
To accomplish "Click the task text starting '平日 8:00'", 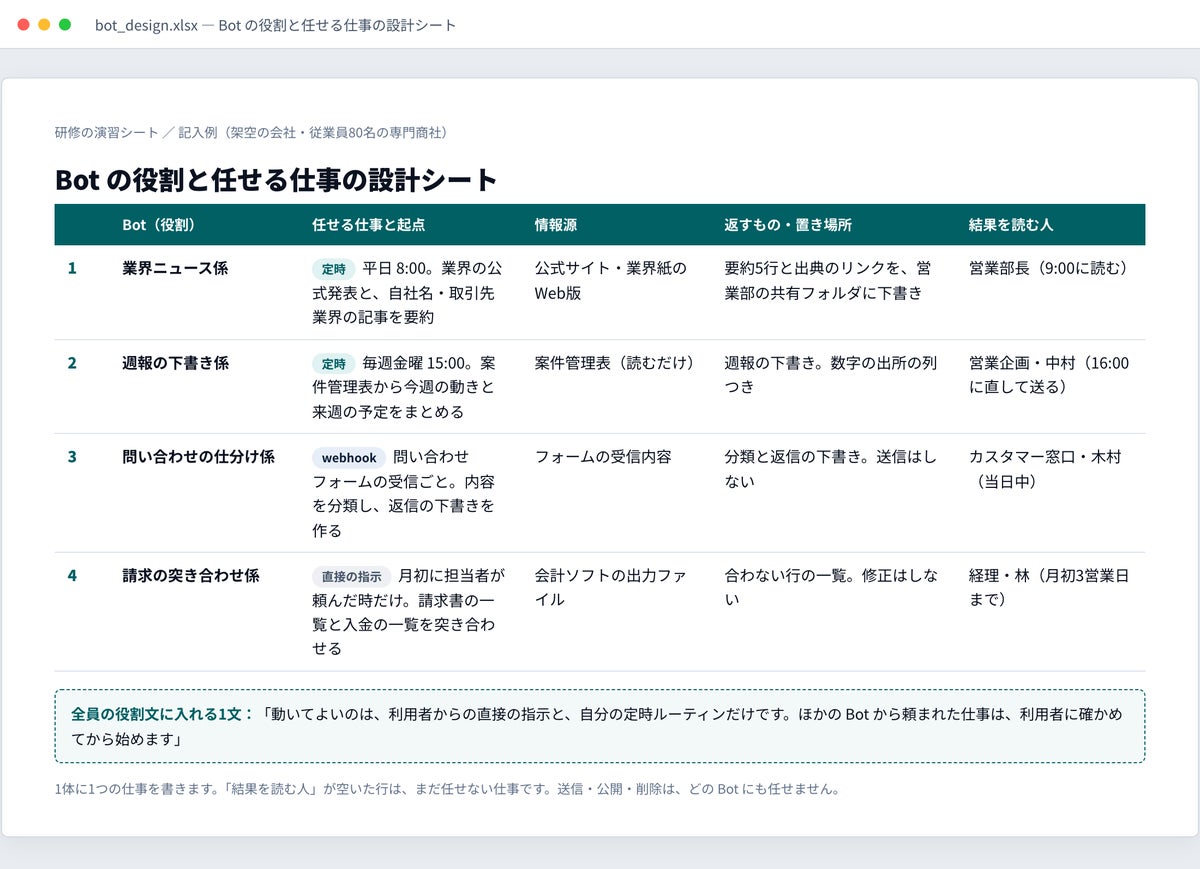I will (x=408, y=292).
